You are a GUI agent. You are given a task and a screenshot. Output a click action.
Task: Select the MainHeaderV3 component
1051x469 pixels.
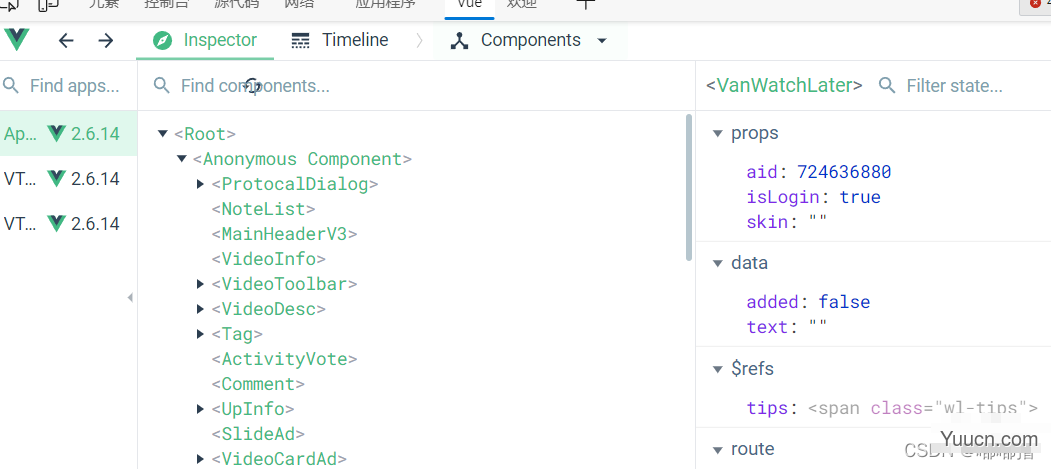pyautogui.click(x=284, y=234)
